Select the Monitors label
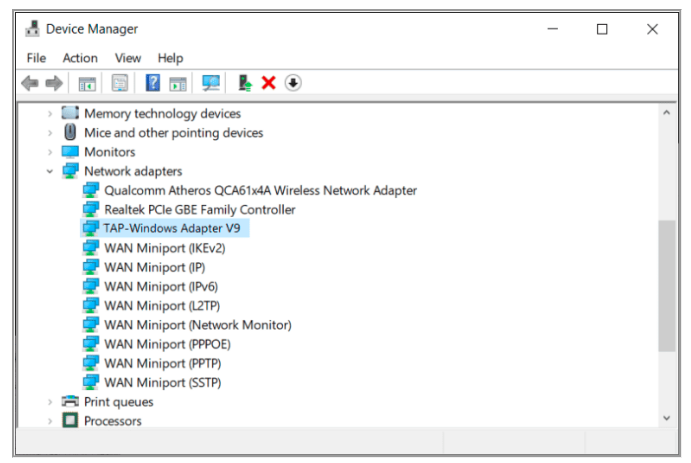Image resolution: width=691 pixels, height=463 pixels. pyautogui.click(x=110, y=152)
